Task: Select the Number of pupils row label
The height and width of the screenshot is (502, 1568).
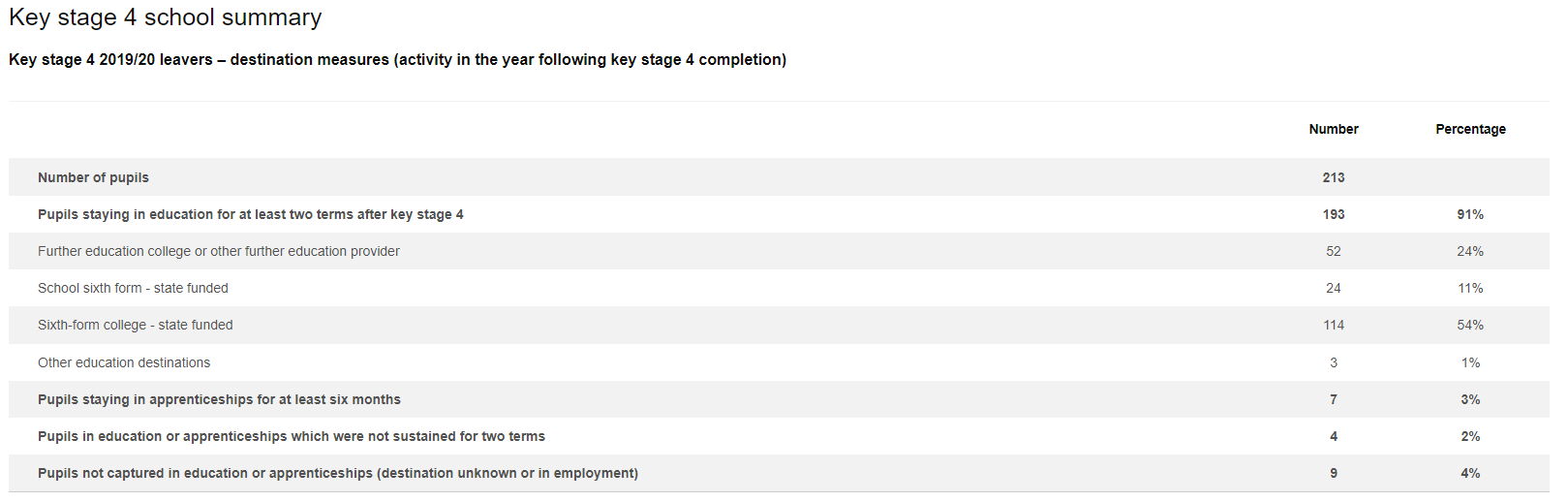Action: tap(93, 177)
